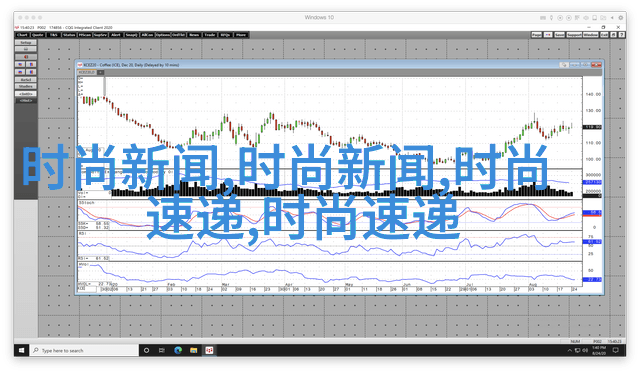The width and height of the screenshot is (640, 373).
Task: Click the Setup button in the sidebar
Action: [x=26, y=43]
